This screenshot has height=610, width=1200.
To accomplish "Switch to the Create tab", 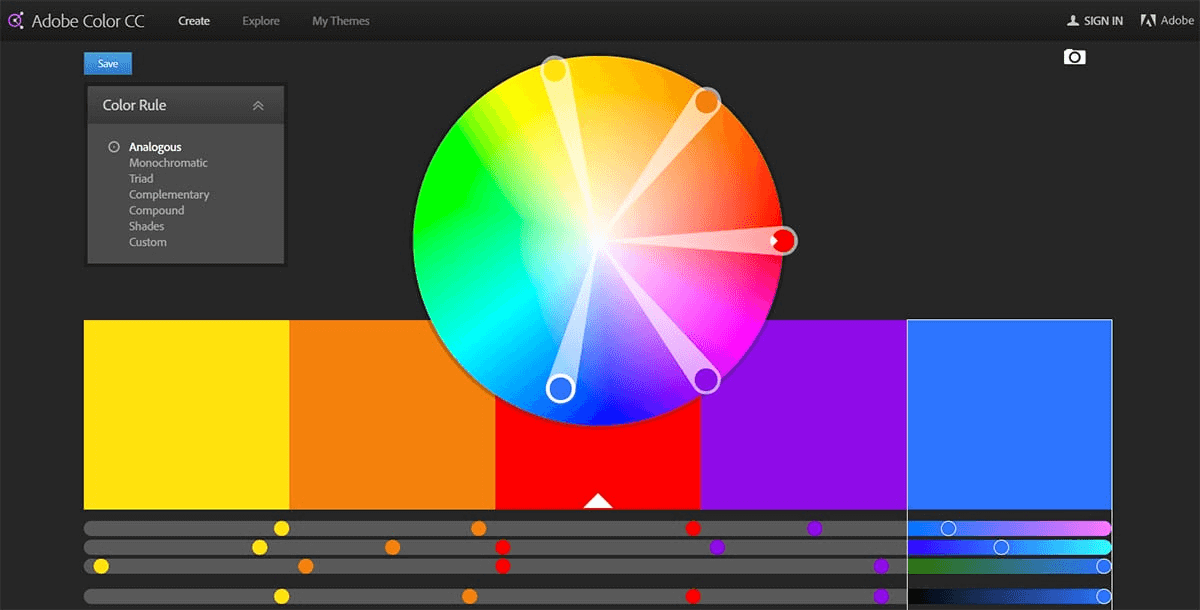I will click(x=194, y=20).
